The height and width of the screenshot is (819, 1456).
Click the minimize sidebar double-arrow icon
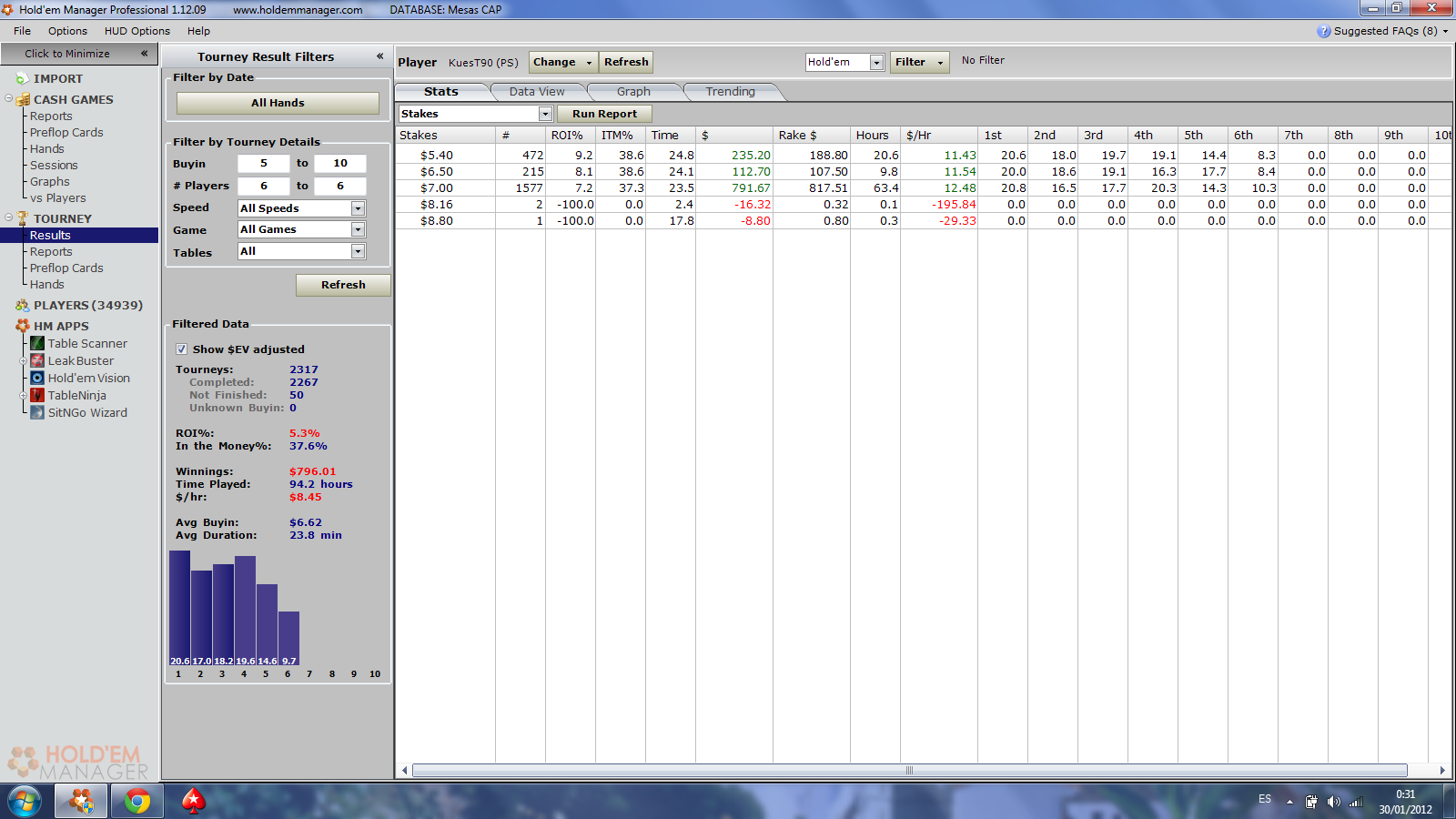[144, 54]
